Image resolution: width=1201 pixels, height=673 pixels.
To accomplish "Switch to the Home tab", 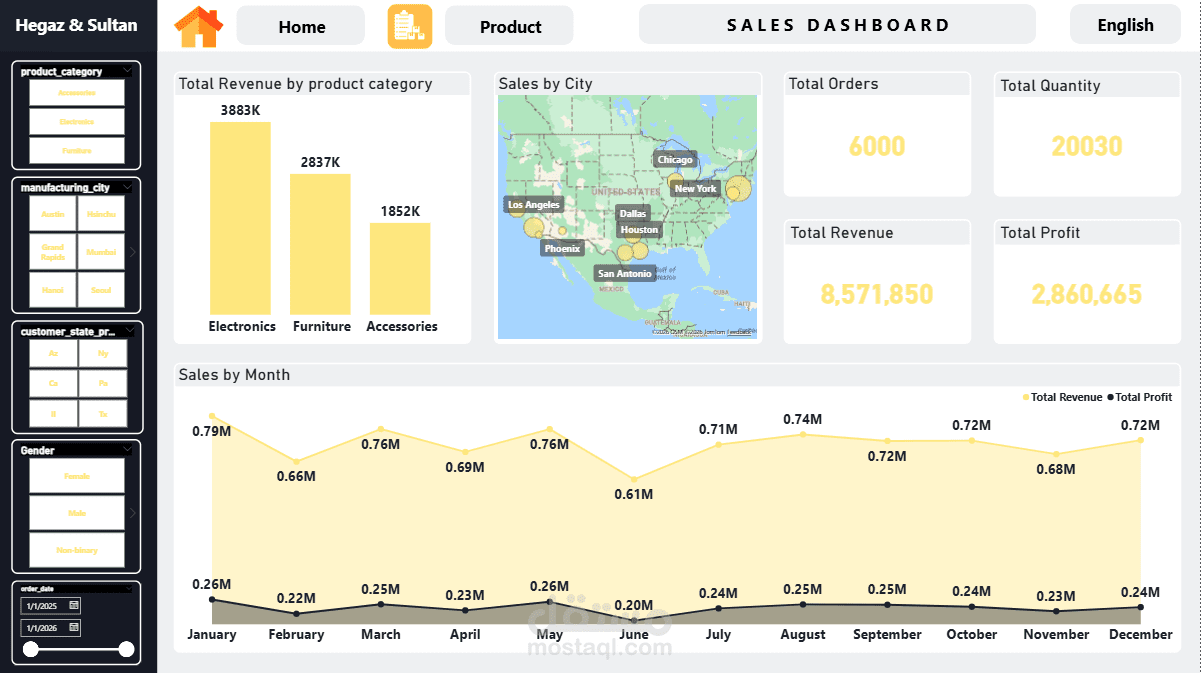I will pyautogui.click(x=300, y=26).
